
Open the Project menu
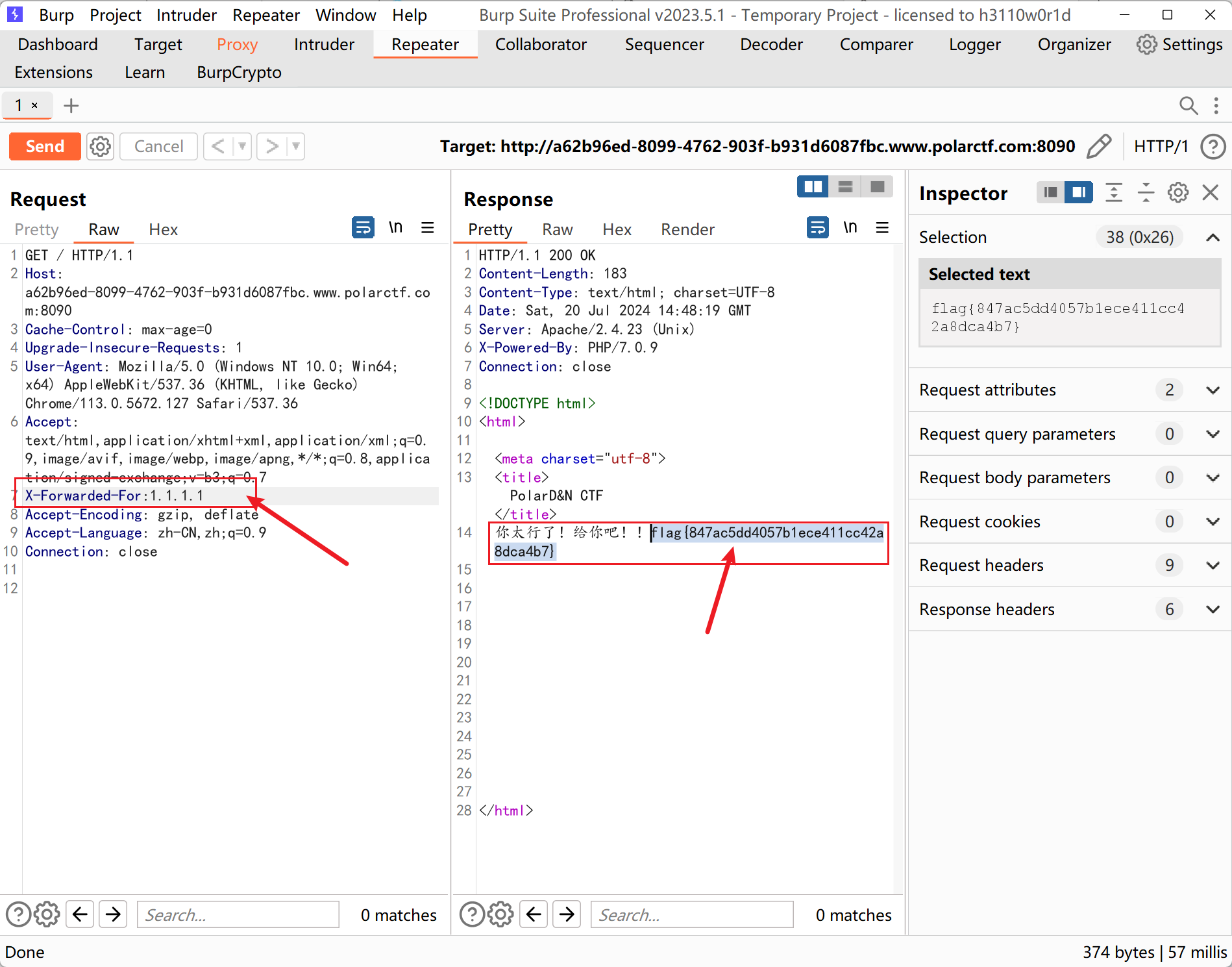point(116,15)
